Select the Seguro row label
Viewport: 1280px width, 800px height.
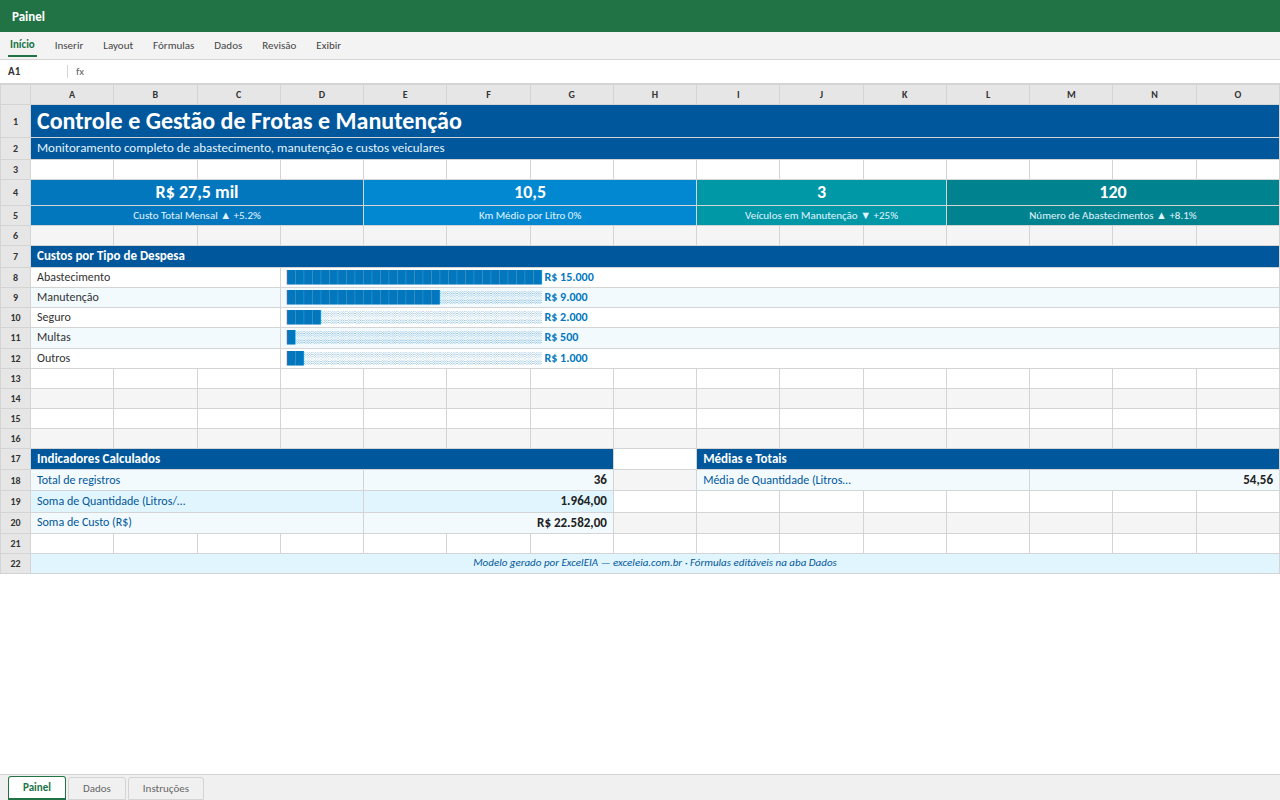click(x=156, y=318)
